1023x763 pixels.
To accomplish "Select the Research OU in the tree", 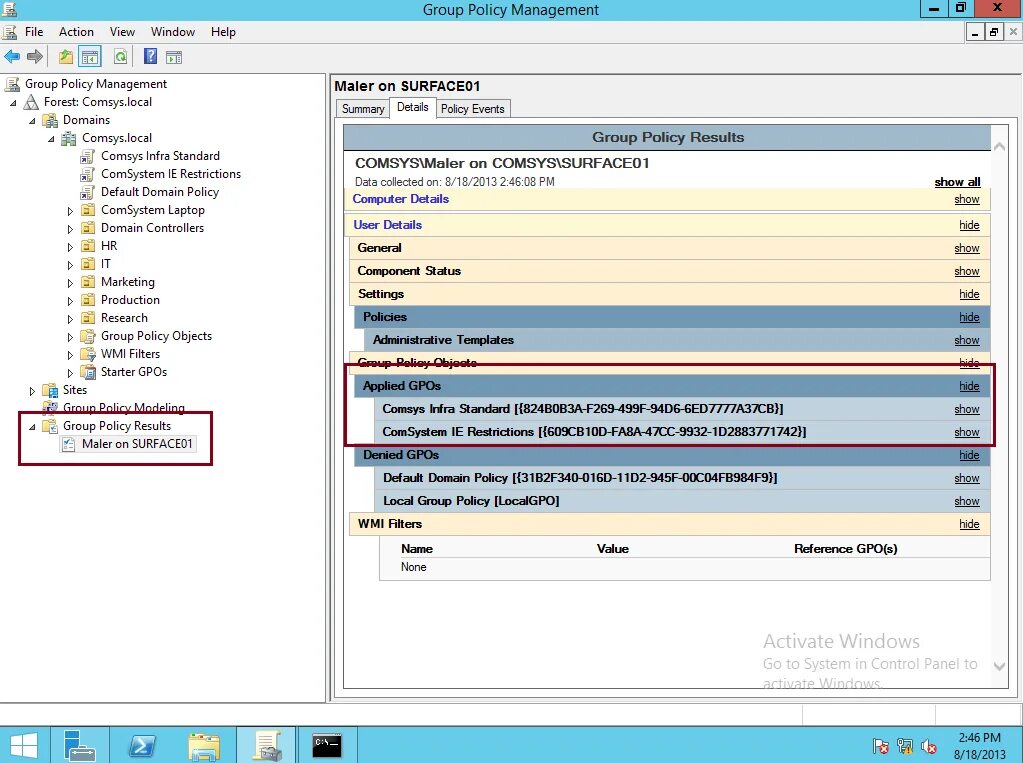I will [124, 318].
